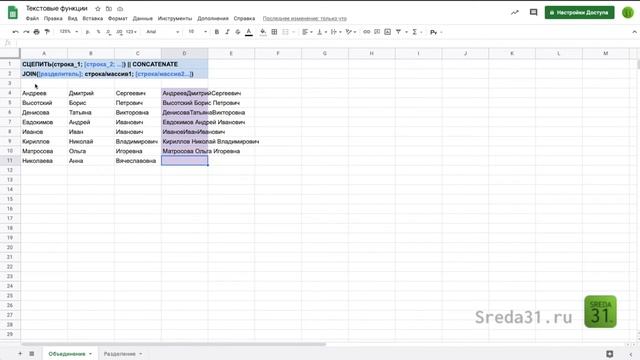The width and height of the screenshot is (640, 360).
Task: Click the all sheets list button
Action: [32, 353]
